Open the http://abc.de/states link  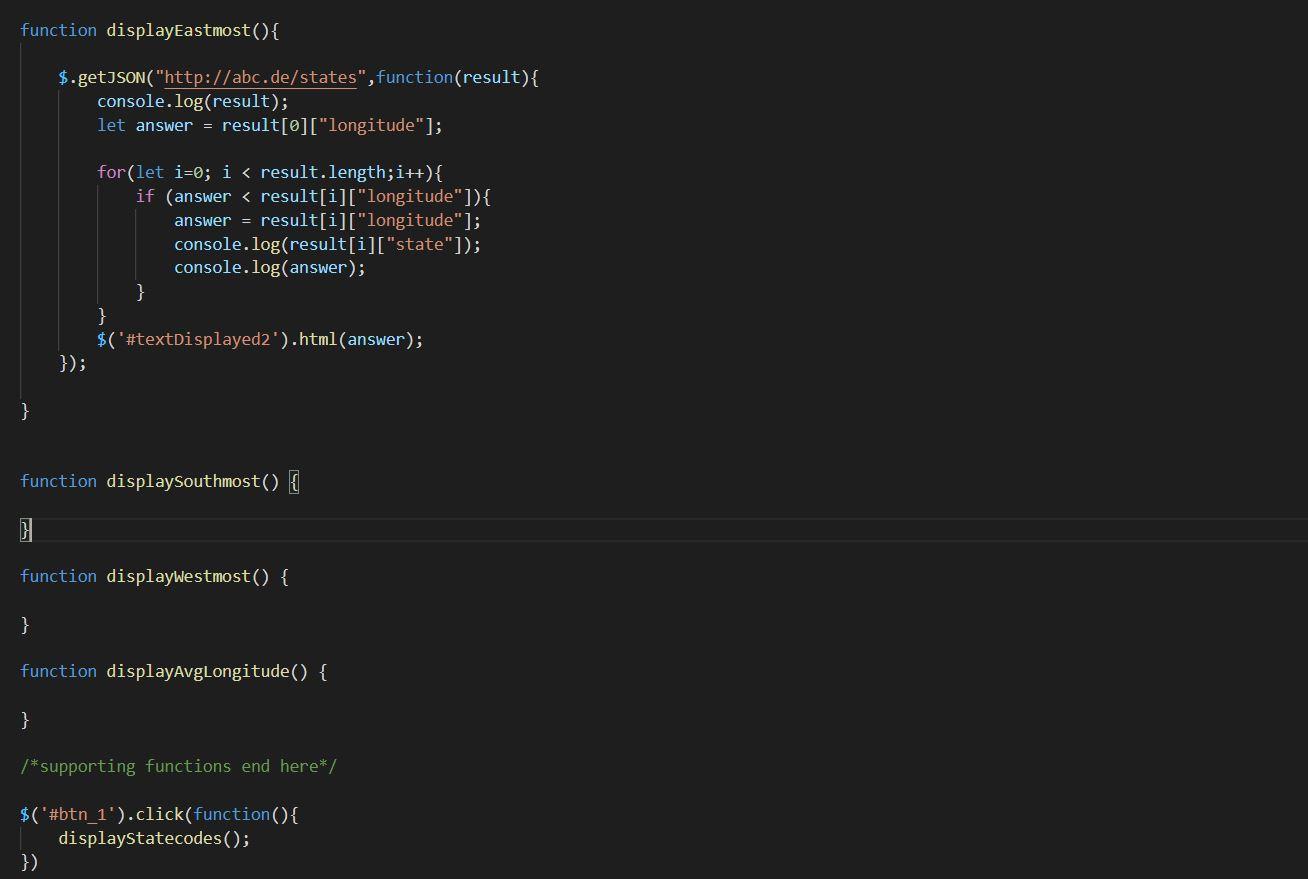tap(260, 77)
